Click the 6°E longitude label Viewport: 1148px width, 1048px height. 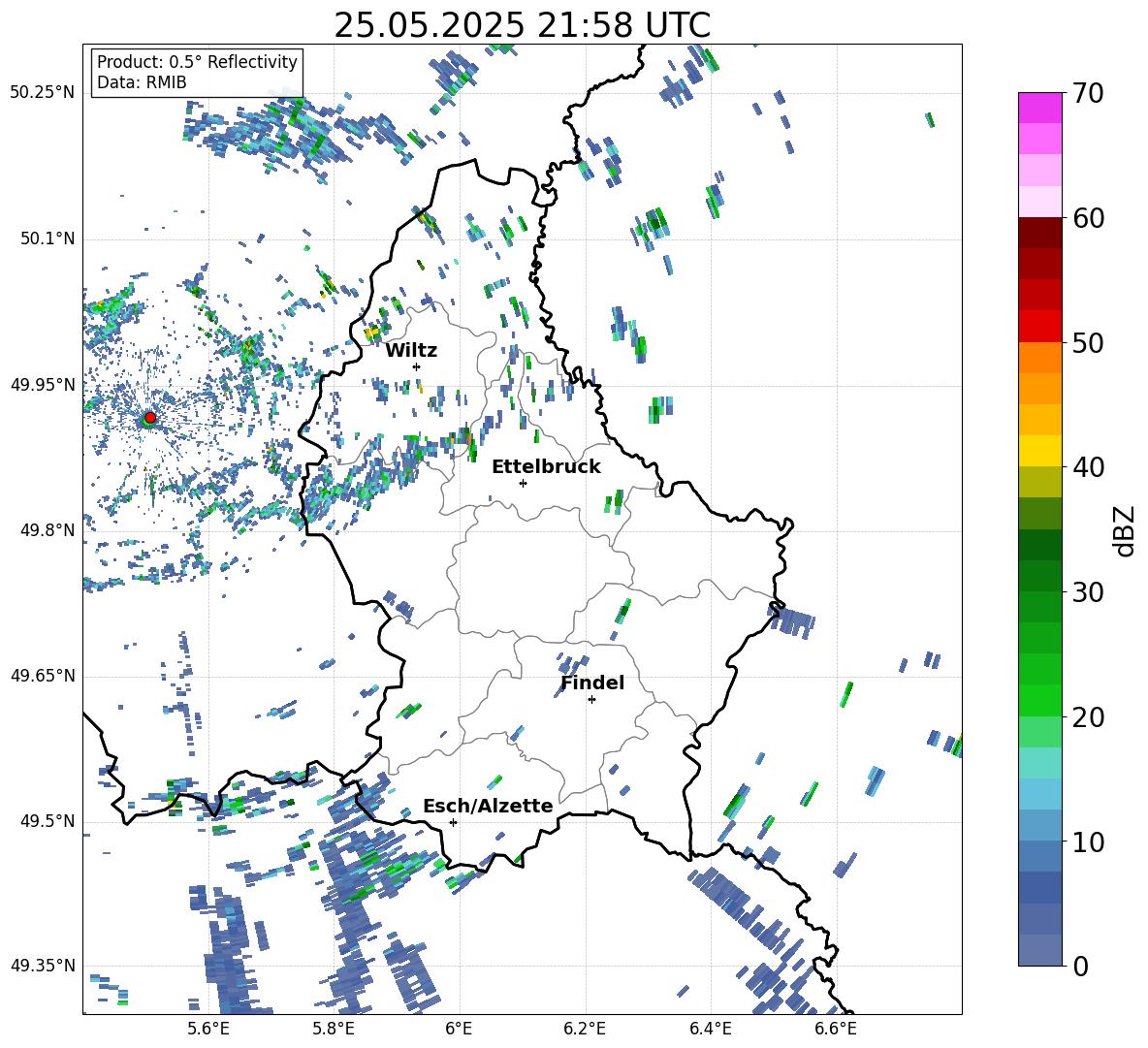coord(459,1029)
